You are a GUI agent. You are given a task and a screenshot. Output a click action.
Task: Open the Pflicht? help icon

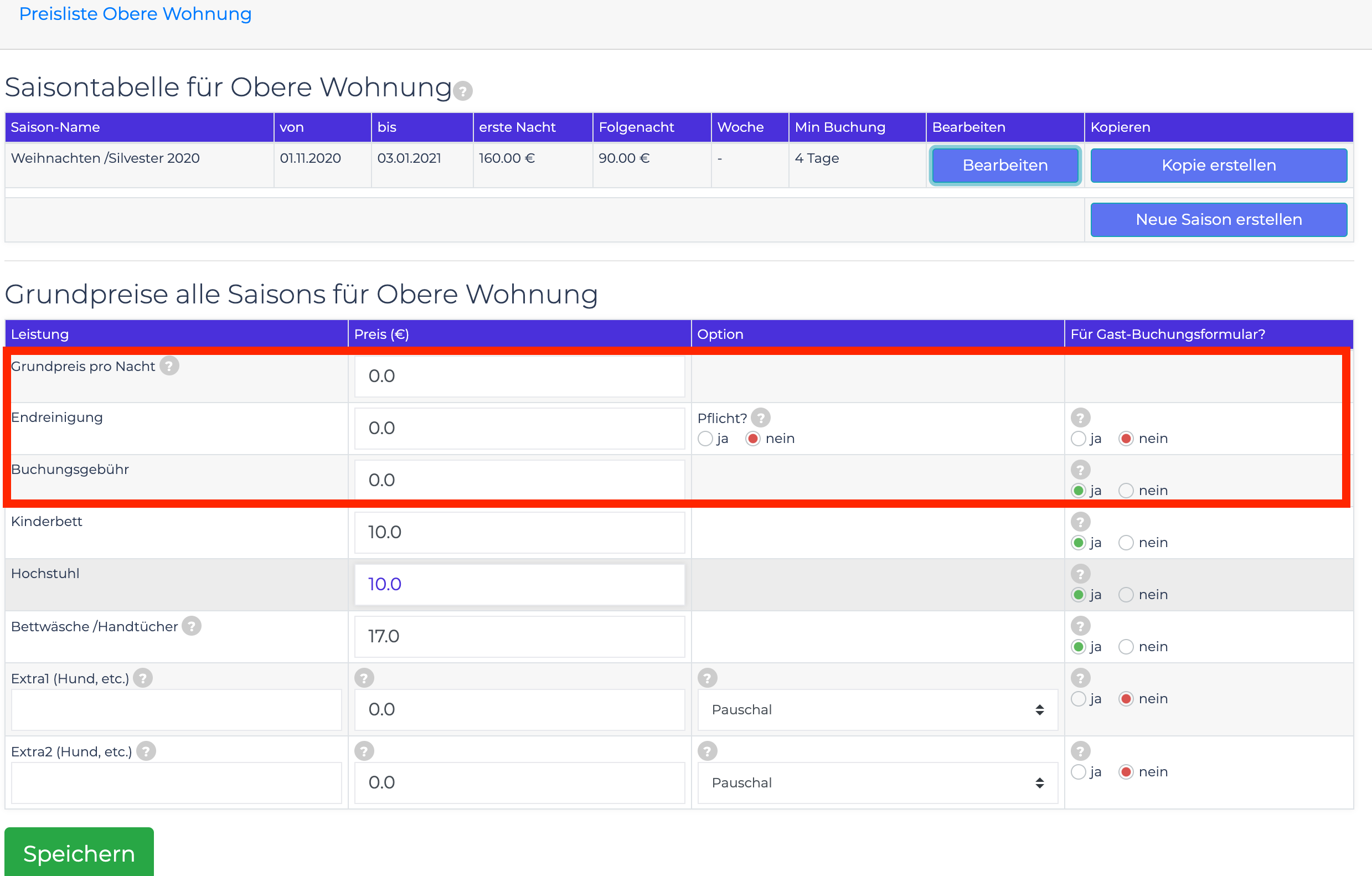click(x=761, y=418)
